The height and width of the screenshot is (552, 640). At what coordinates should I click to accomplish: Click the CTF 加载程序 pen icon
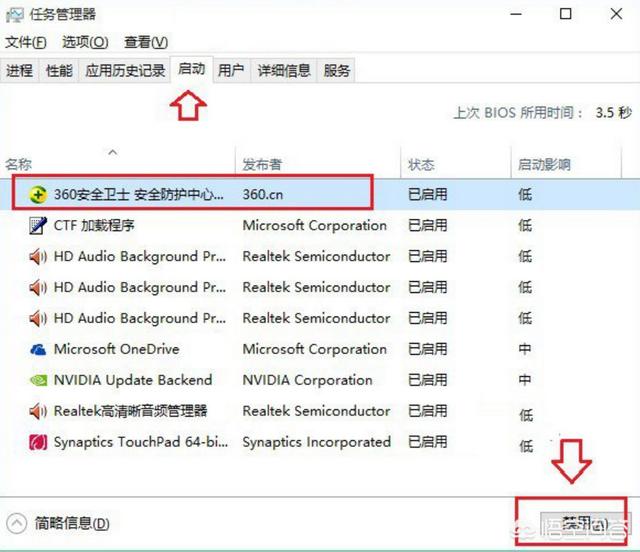38,225
